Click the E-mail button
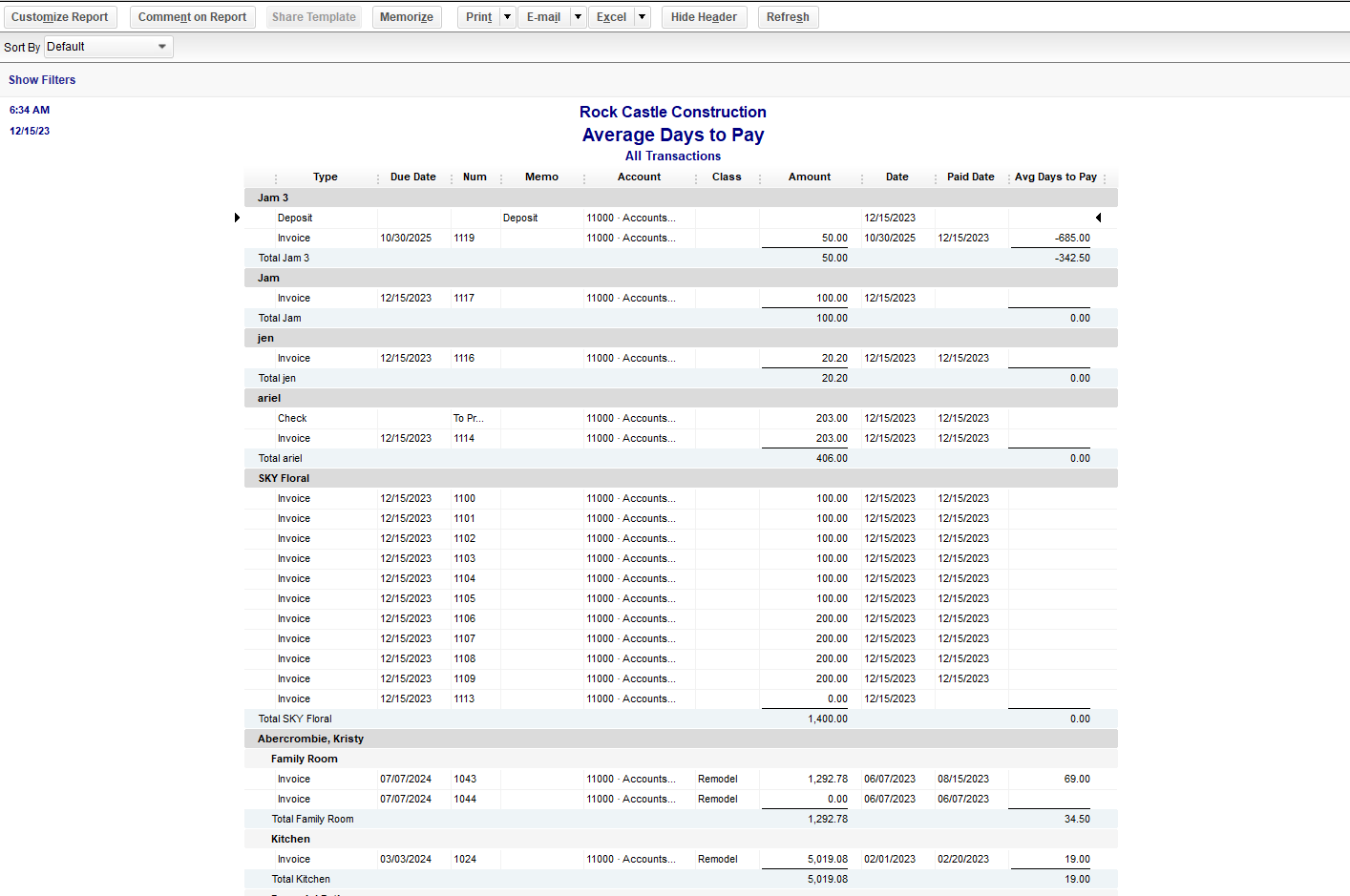Screen dimensions: 1350x896 click(543, 17)
